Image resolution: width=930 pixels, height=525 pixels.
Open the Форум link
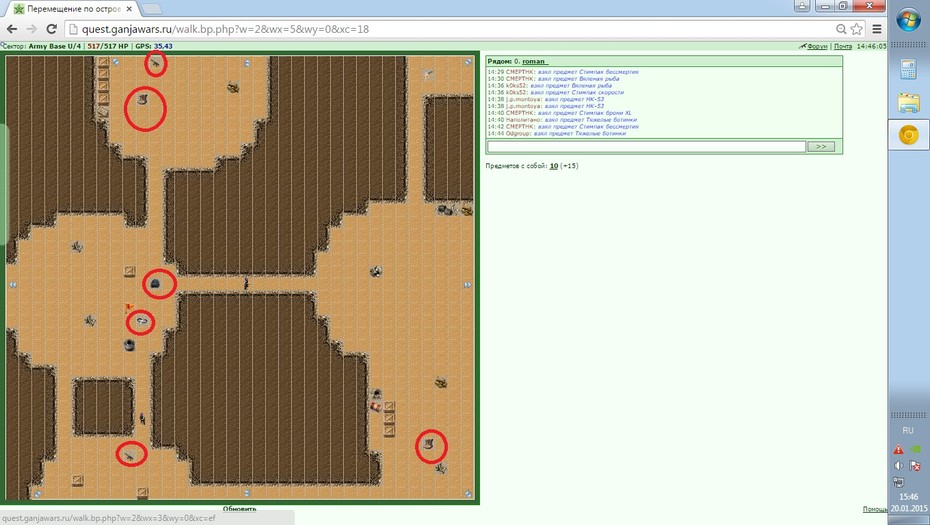tap(817, 46)
